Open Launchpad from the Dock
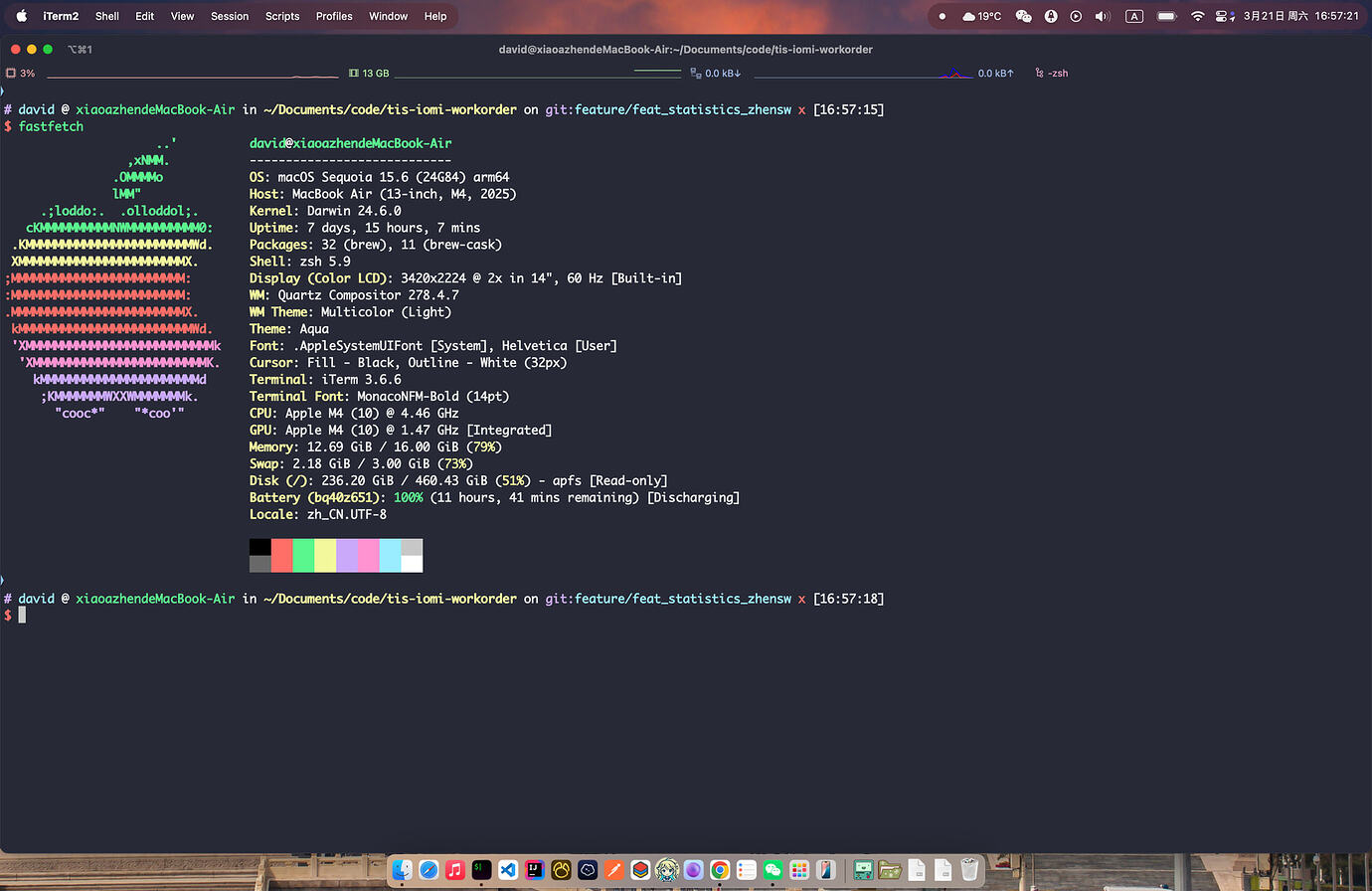The height and width of the screenshot is (891, 1372). click(799, 870)
